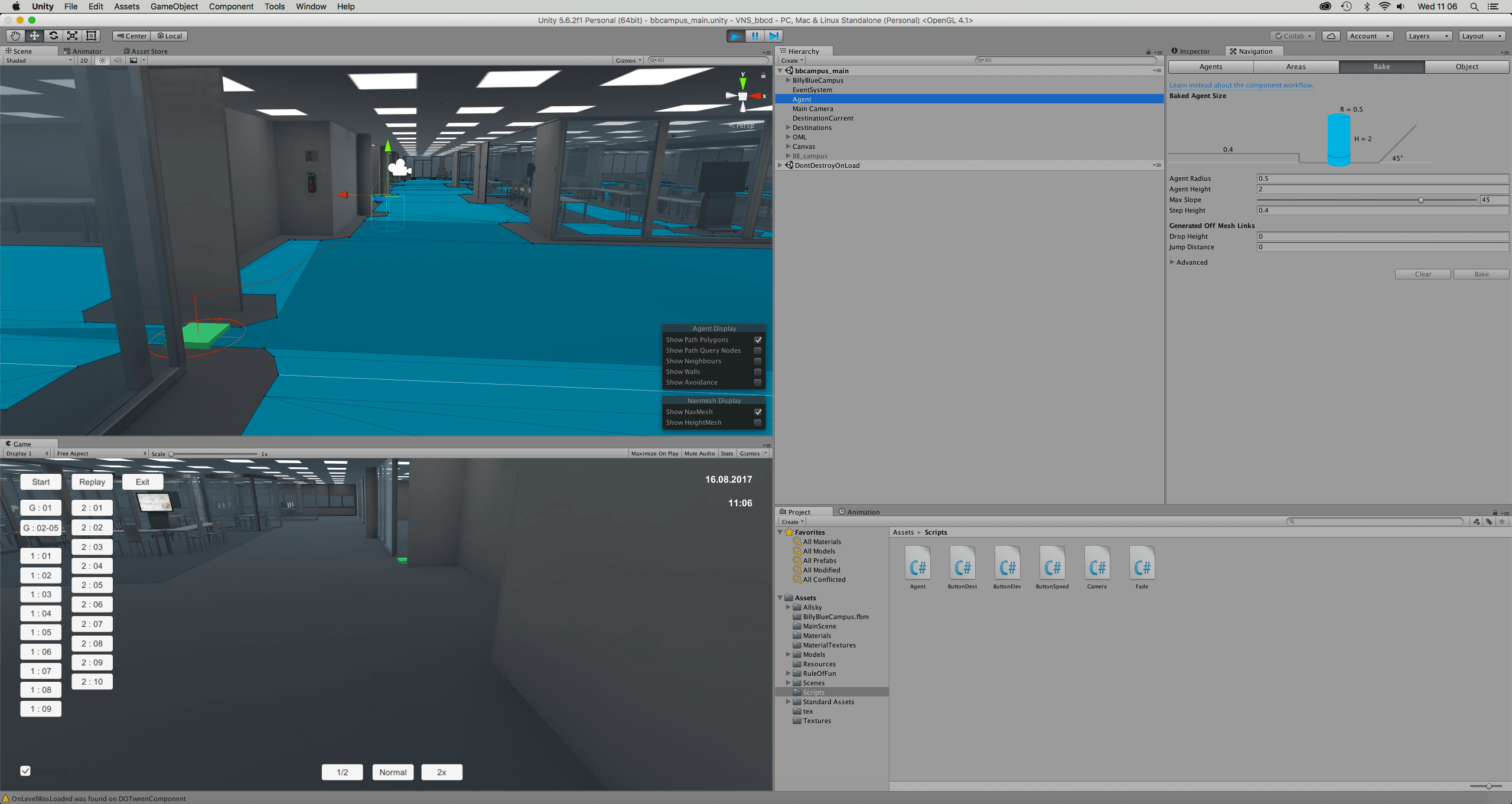Click the Max Slope slider handle
The width and height of the screenshot is (1512, 804).
[1420, 200]
